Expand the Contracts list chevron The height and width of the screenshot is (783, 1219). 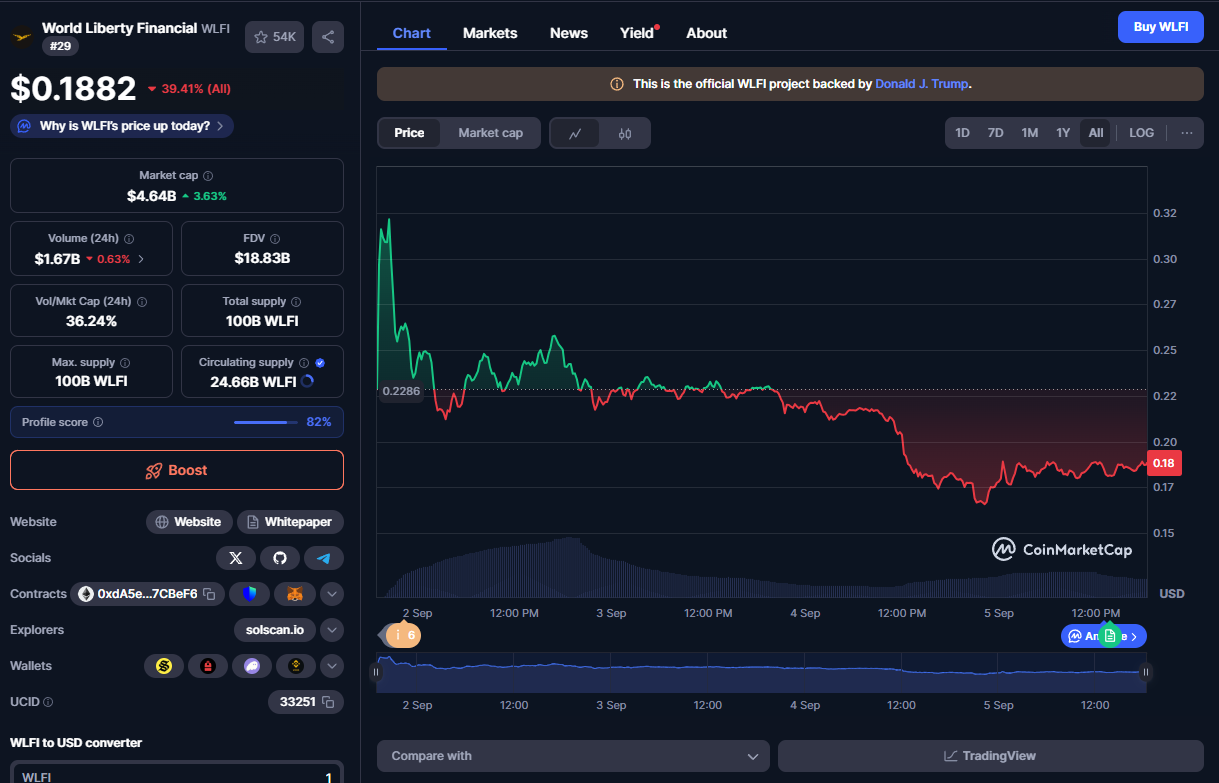tap(332, 594)
